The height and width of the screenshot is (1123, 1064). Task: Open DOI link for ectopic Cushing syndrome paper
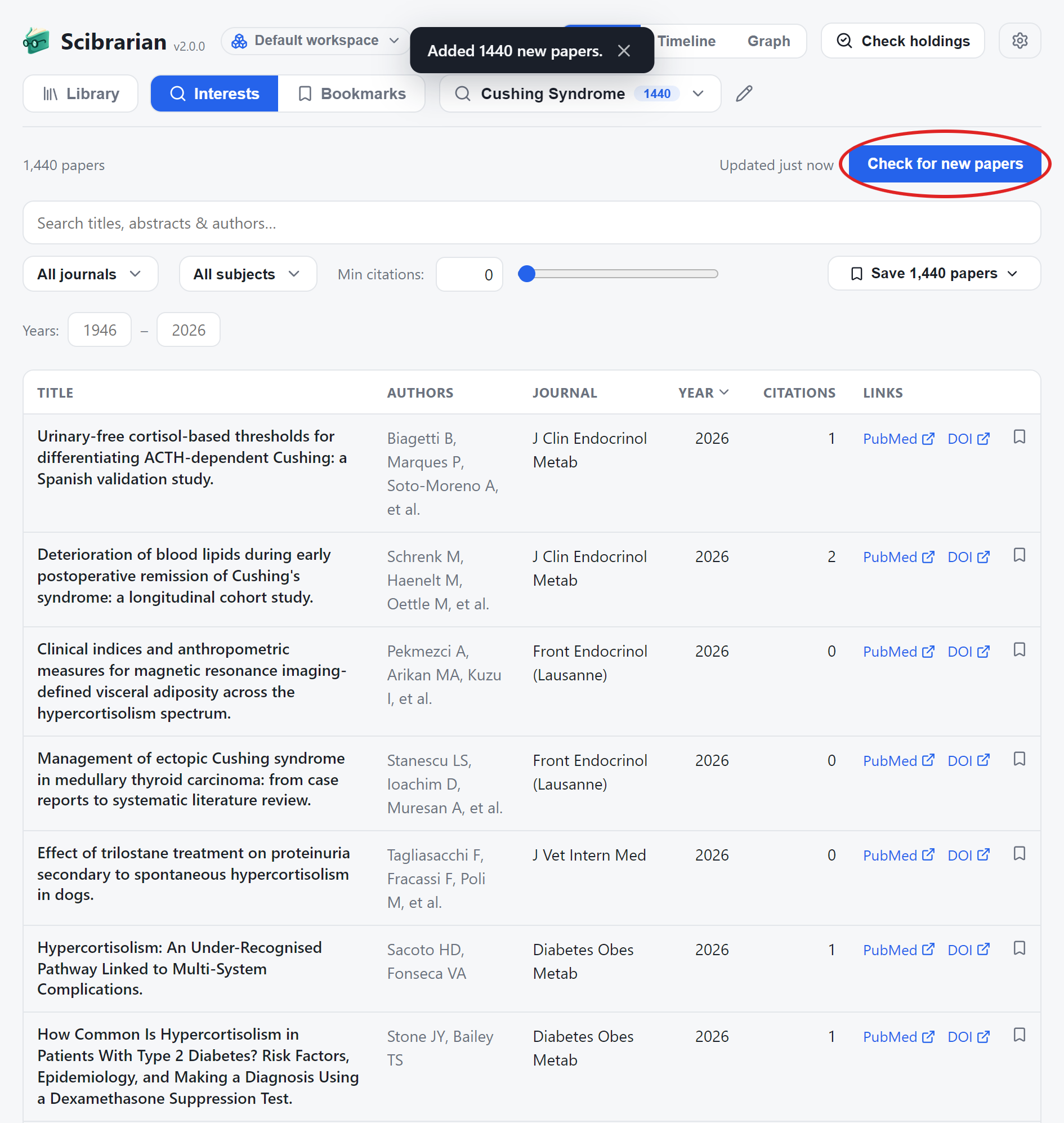pyautogui.click(x=968, y=761)
